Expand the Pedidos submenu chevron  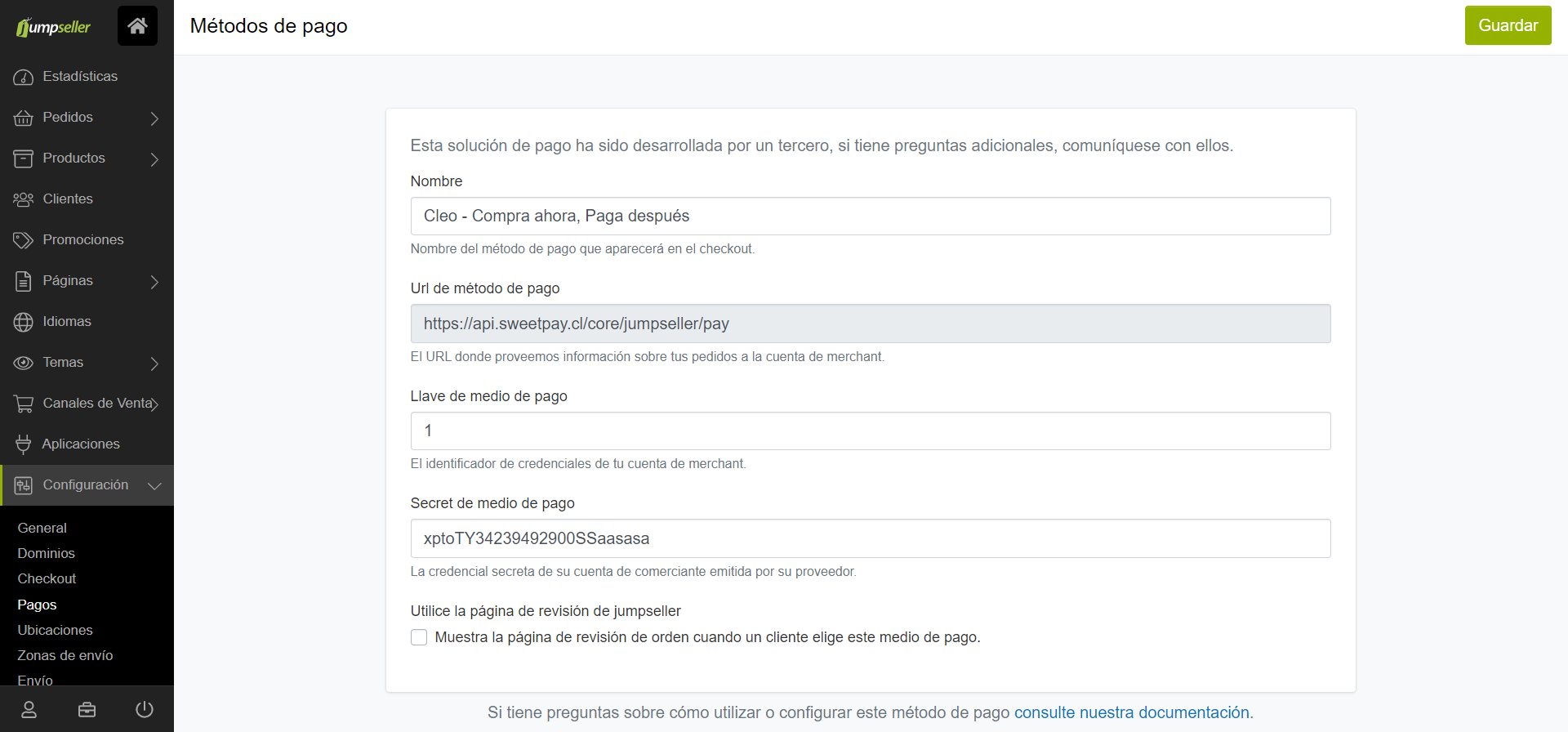tap(154, 118)
